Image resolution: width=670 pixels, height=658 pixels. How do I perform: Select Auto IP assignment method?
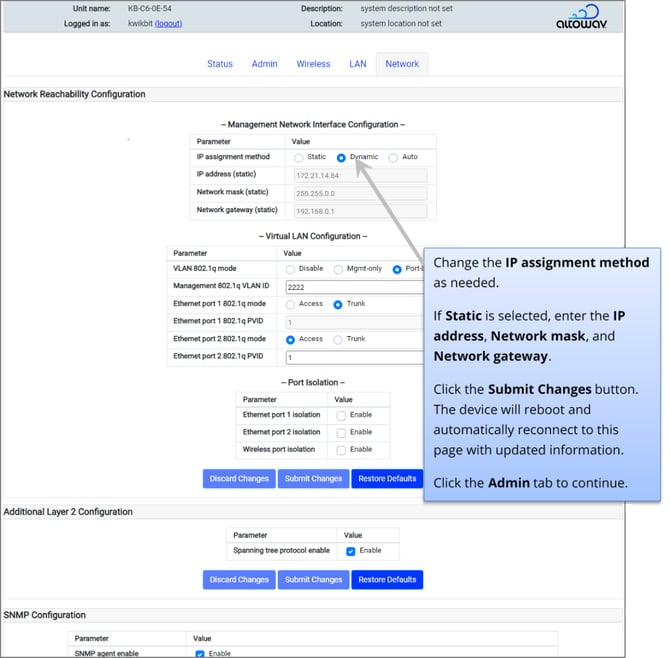click(393, 158)
